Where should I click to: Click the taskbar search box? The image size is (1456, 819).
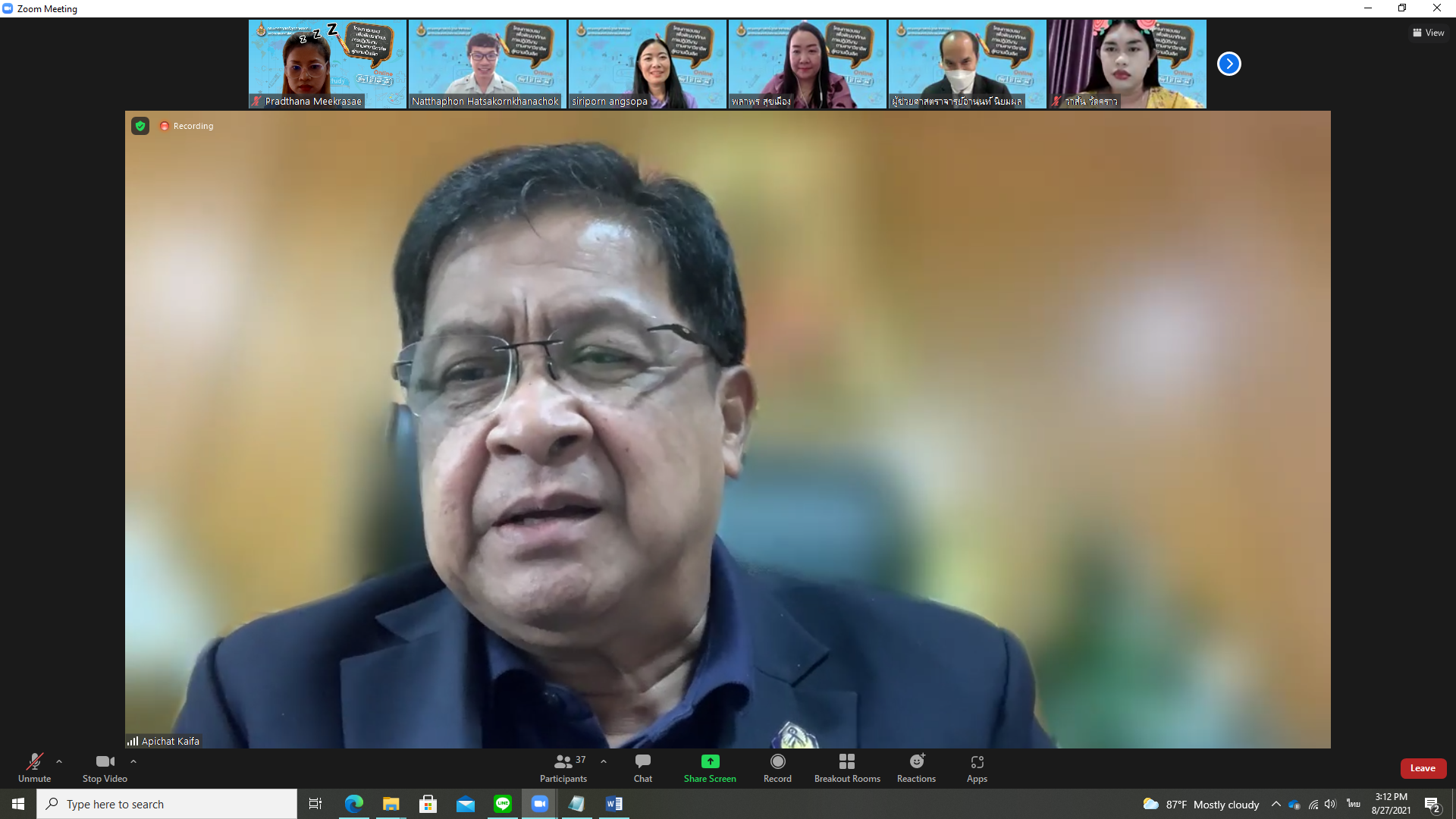point(167,804)
